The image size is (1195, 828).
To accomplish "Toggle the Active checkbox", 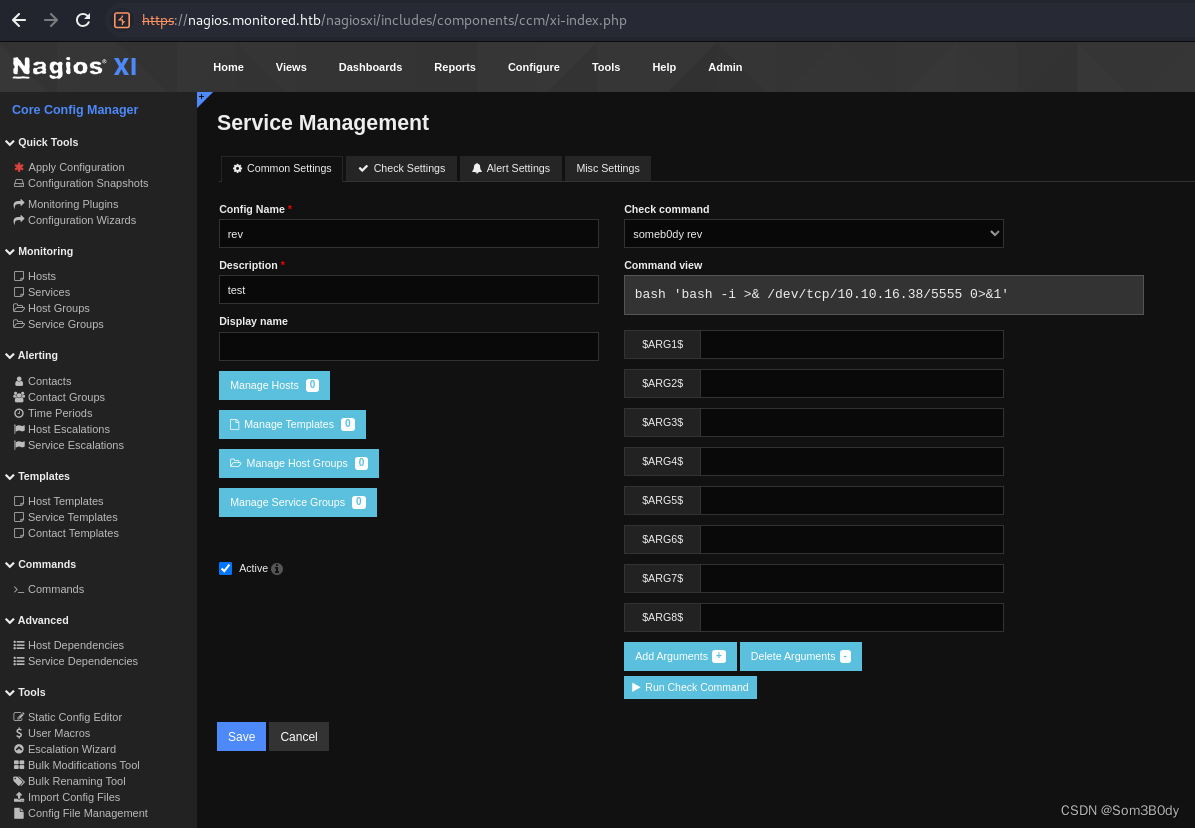I will (226, 568).
